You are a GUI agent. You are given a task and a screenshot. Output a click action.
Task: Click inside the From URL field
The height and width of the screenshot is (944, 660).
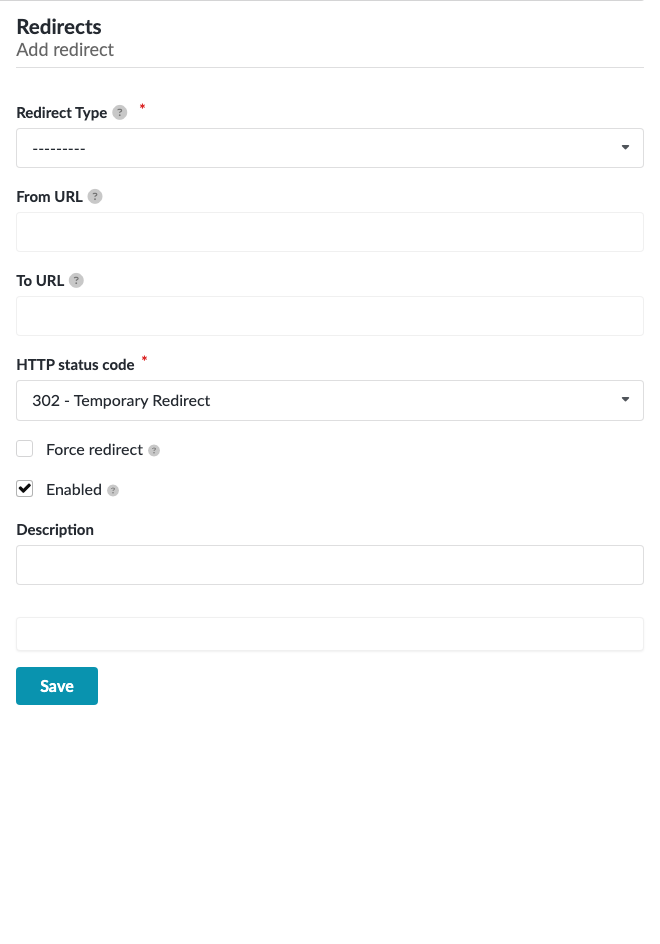pos(330,231)
